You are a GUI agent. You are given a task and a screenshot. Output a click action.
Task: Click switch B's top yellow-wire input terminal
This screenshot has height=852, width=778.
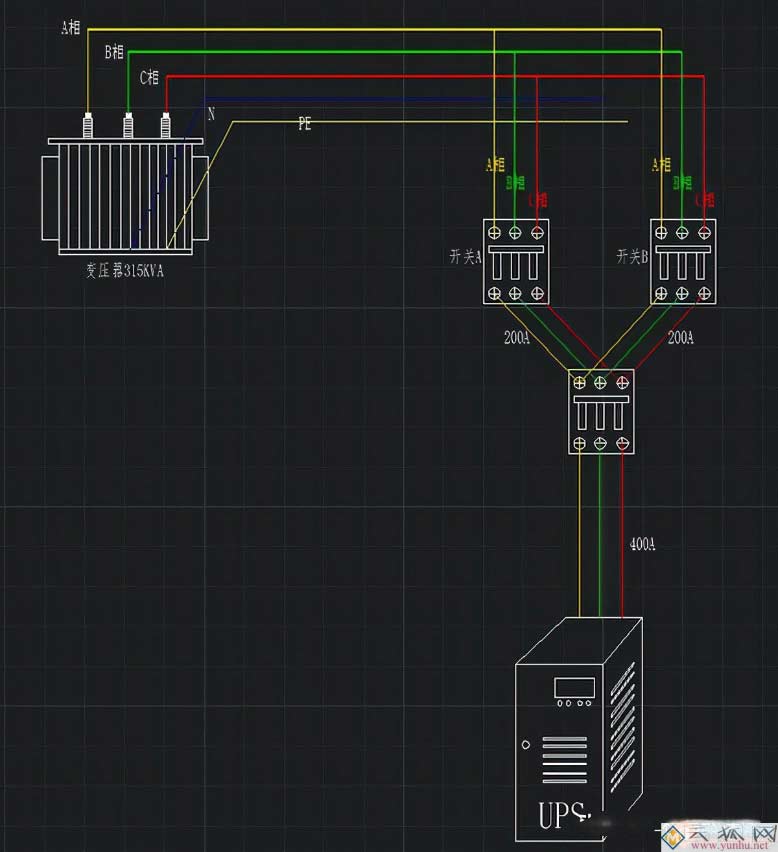tap(661, 233)
